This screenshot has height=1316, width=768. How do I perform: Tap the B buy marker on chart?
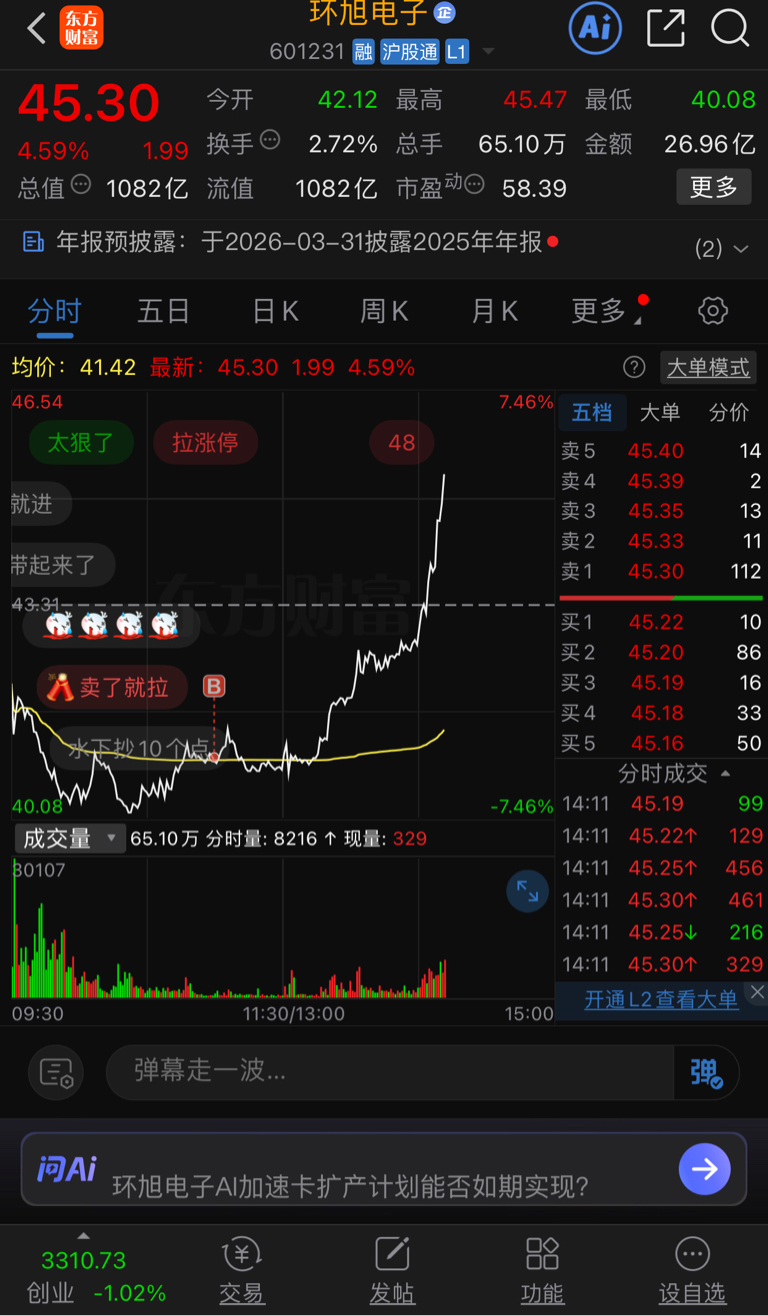pyautogui.click(x=214, y=686)
